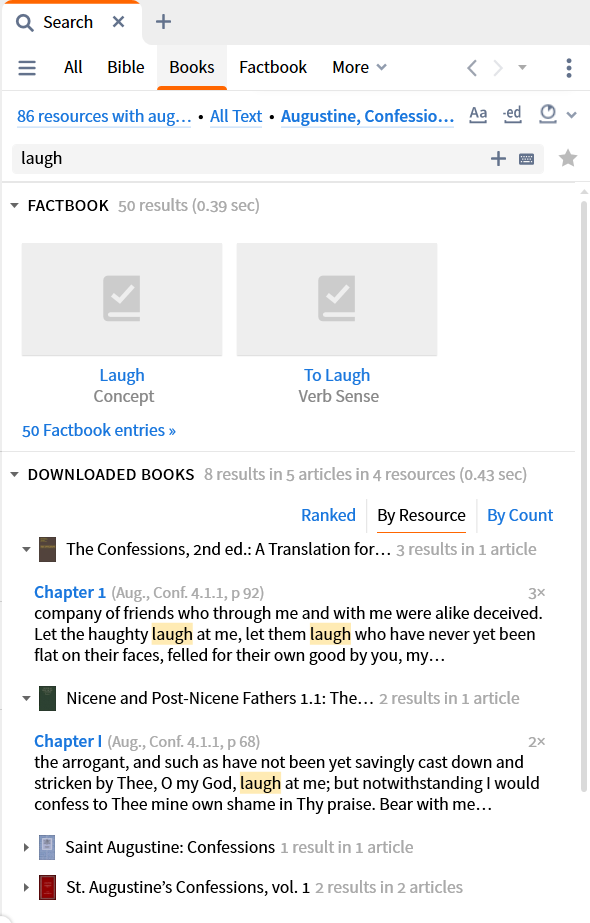Add a new tab with plus
Image resolution: width=590 pixels, height=923 pixels.
coord(163,22)
